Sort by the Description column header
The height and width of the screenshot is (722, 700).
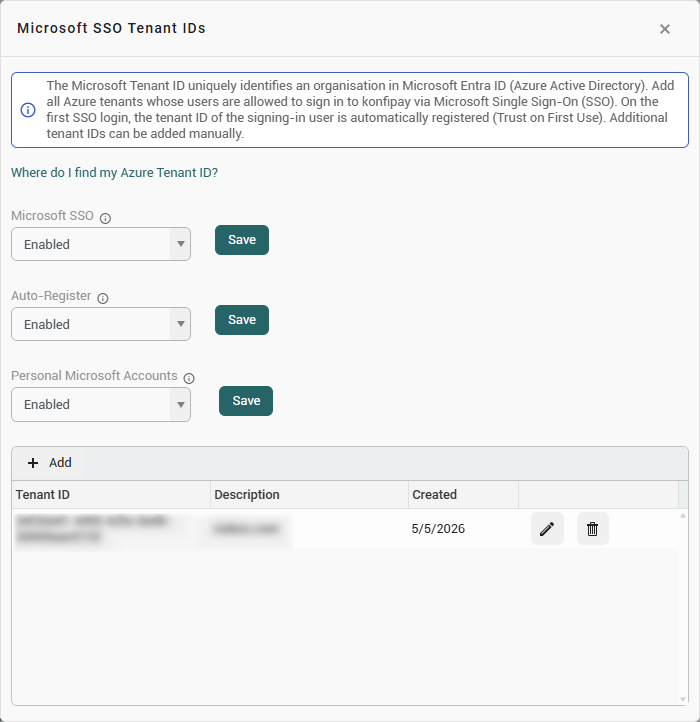point(309,495)
